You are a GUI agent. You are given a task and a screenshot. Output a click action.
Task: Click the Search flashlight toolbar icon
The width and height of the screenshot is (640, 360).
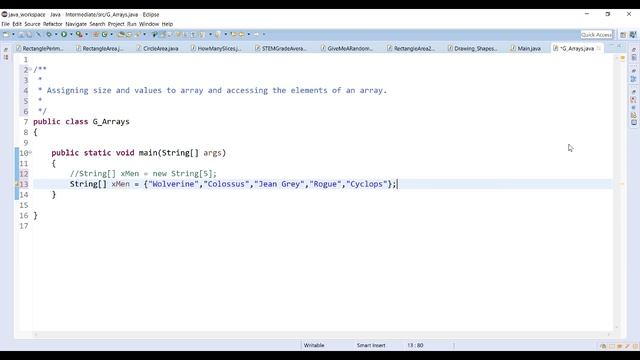138,35
